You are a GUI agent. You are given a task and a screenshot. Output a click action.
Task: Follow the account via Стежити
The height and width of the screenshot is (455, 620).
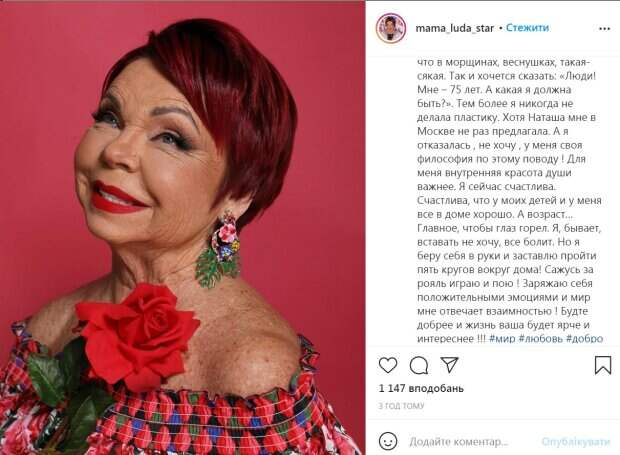tap(527, 28)
